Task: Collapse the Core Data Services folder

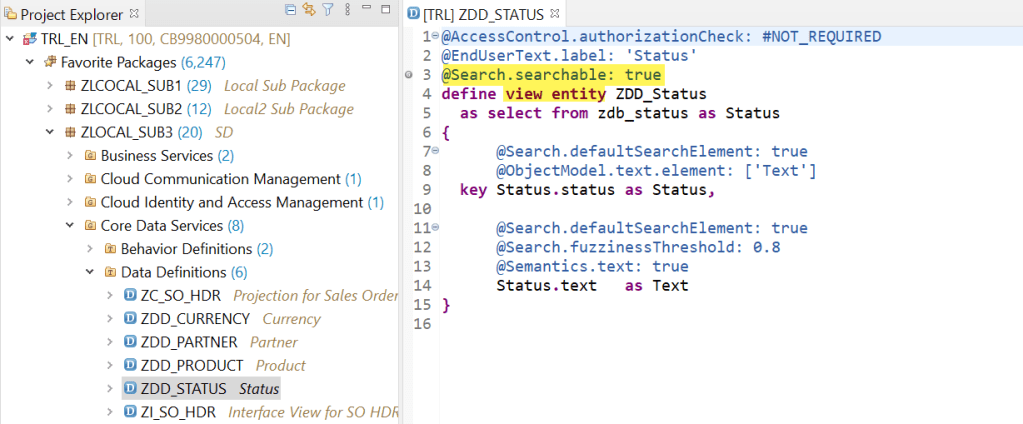Action: click(x=70, y=226)
